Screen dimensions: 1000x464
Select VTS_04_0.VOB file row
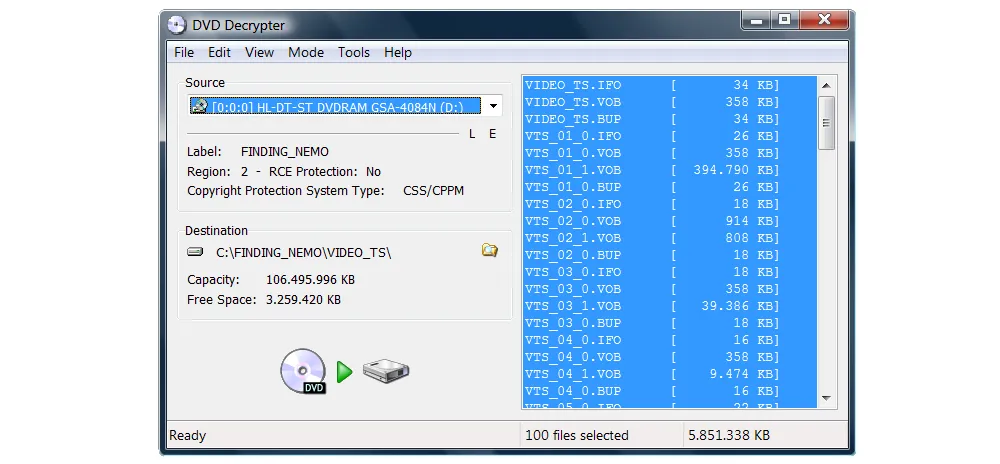(670, 357)
